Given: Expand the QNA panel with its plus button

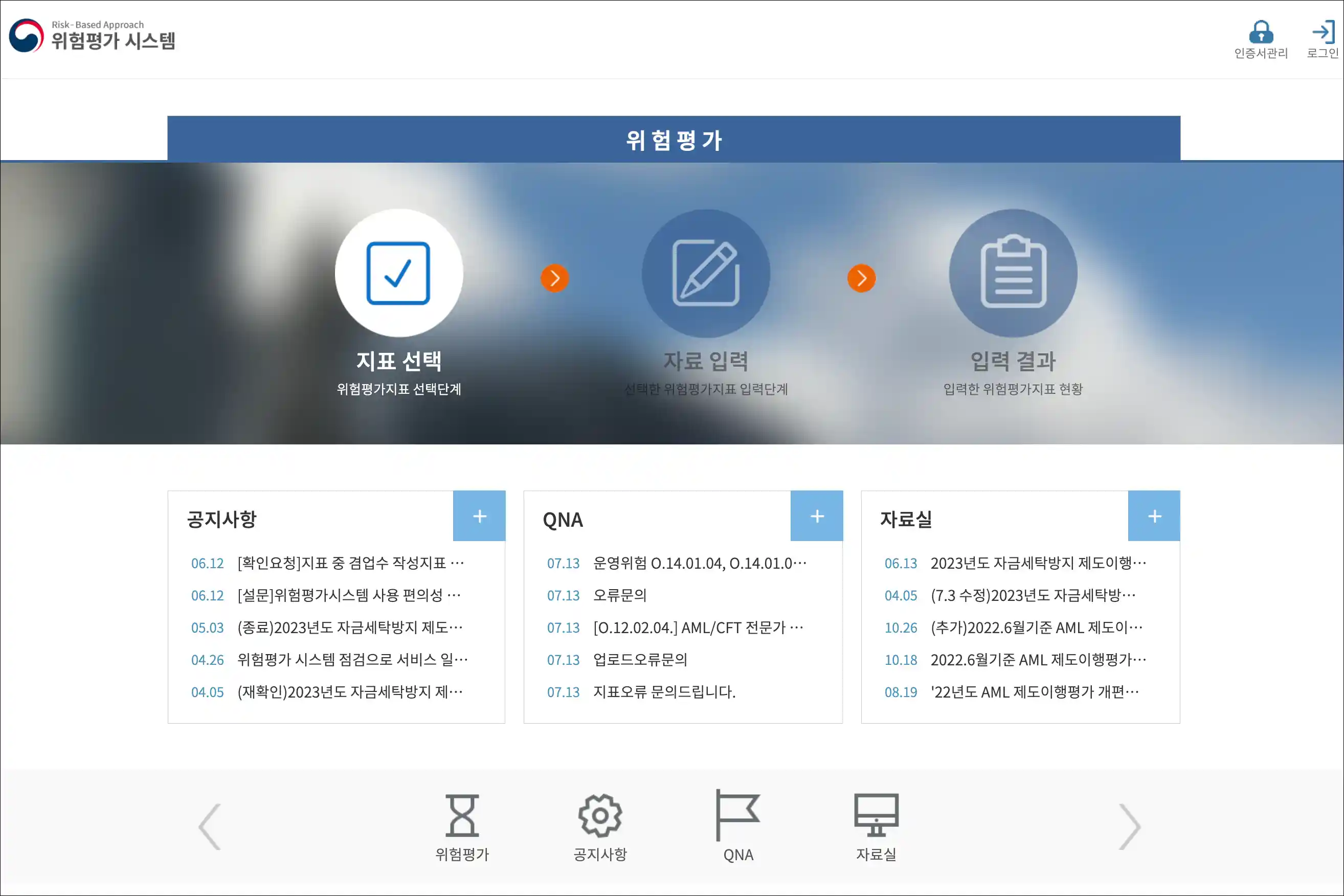Looking at the screenshot, I should click(817, 516).
